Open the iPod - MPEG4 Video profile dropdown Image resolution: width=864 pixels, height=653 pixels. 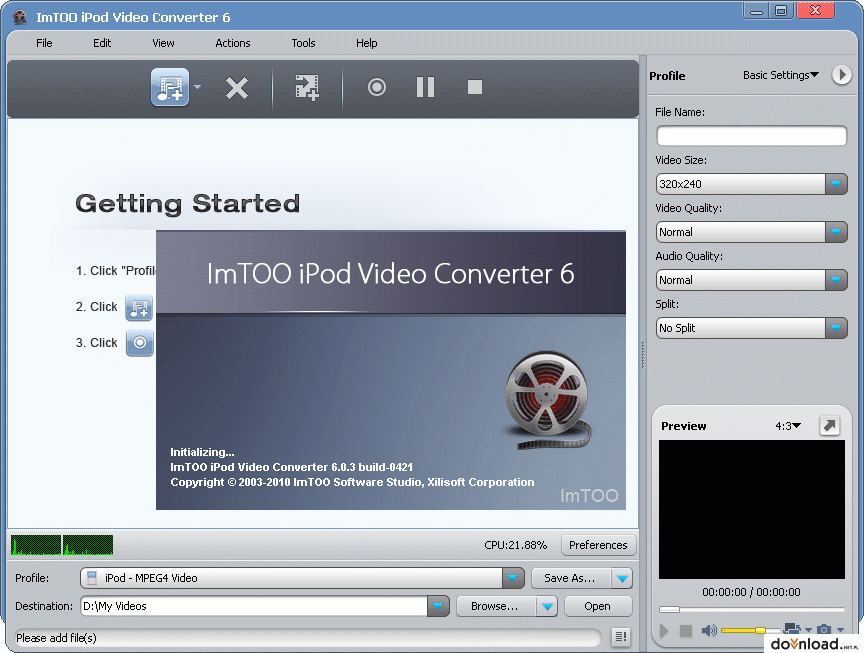[x=512, y=578]
